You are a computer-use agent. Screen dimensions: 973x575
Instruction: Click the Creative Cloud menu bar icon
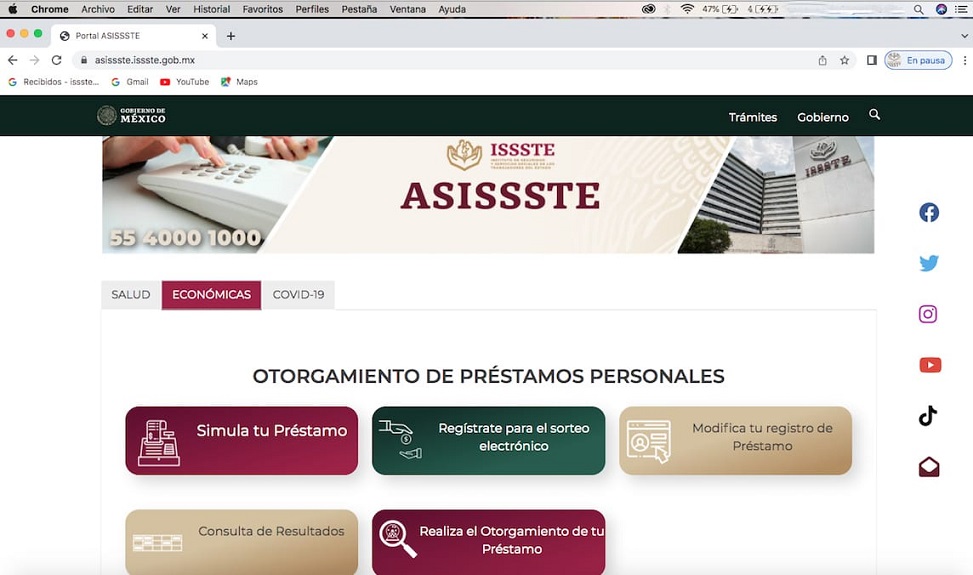point(648,9)
